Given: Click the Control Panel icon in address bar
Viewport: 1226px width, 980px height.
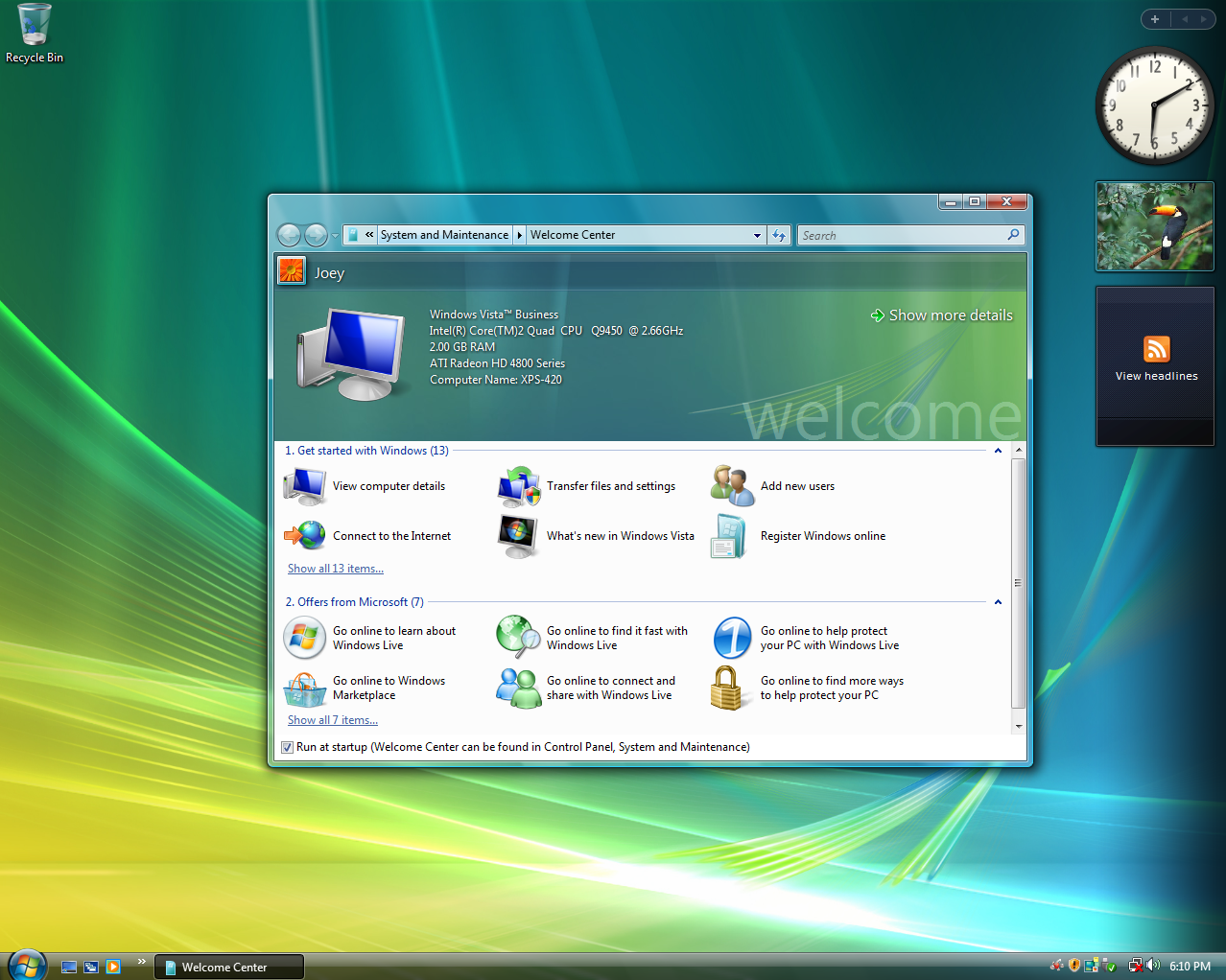Looking at the screenshot, I should click(x=352, y=235).
